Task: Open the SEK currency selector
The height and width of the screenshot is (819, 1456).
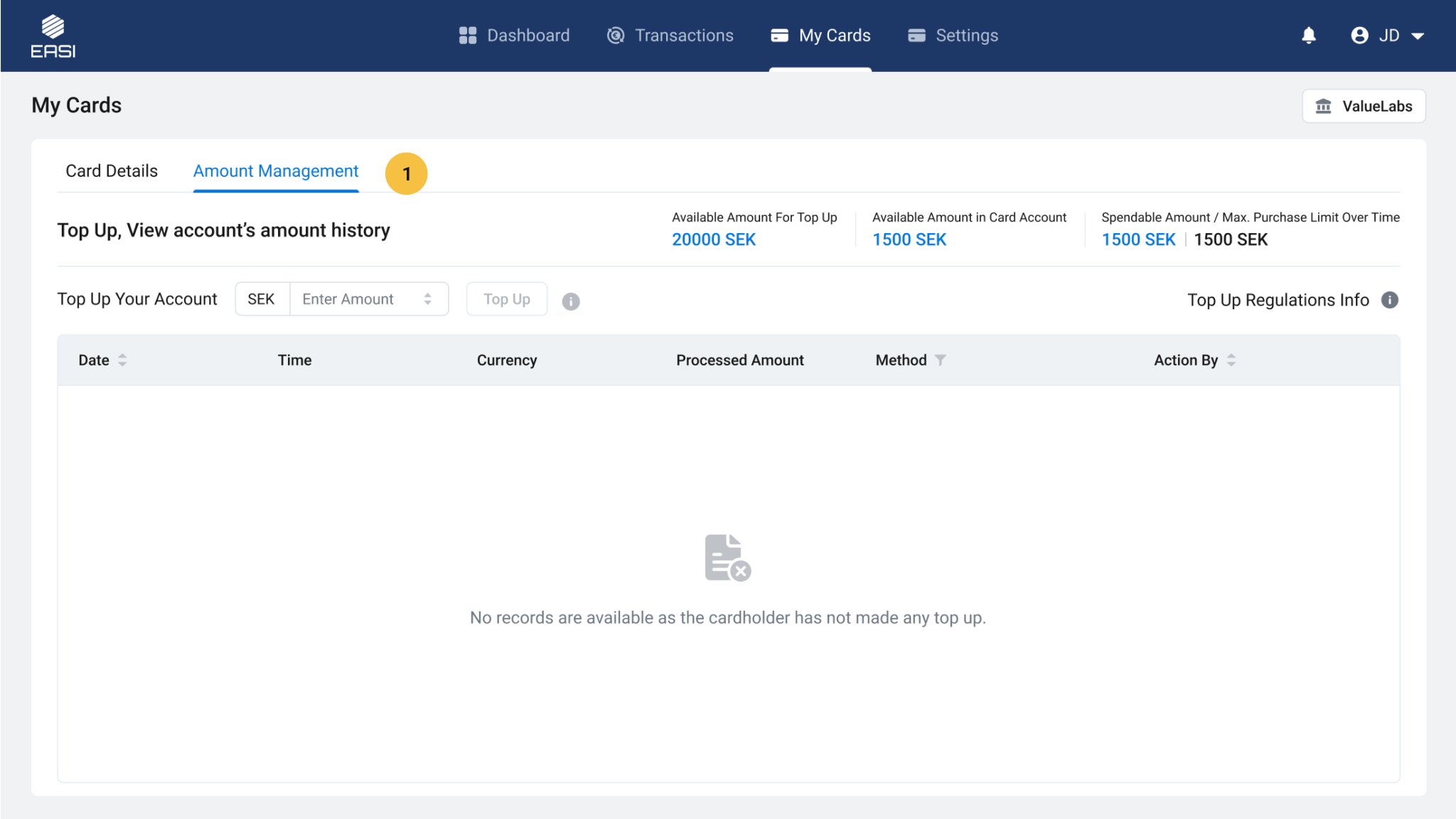Action: (262, 299)
